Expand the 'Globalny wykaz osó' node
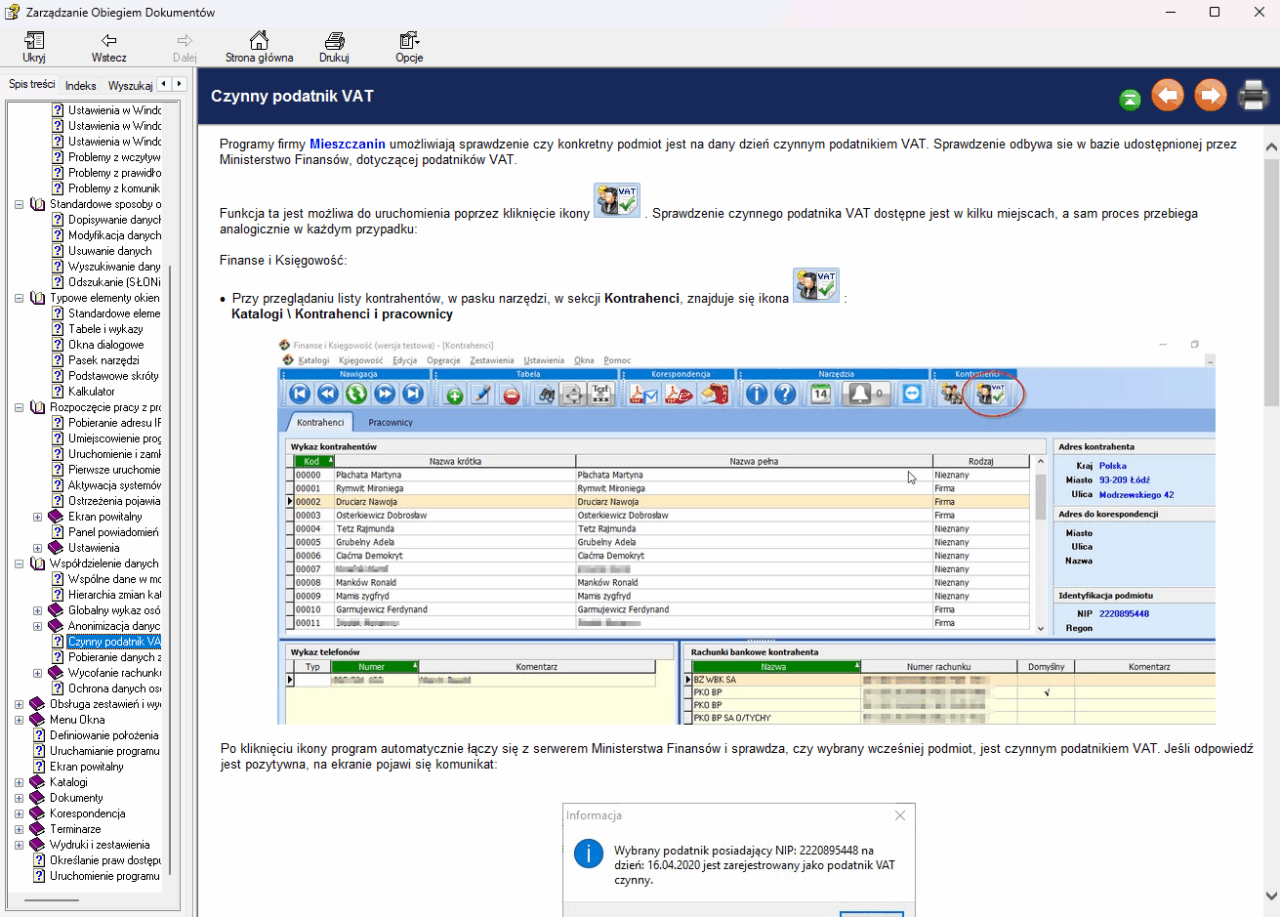 [x=37, y=610]
